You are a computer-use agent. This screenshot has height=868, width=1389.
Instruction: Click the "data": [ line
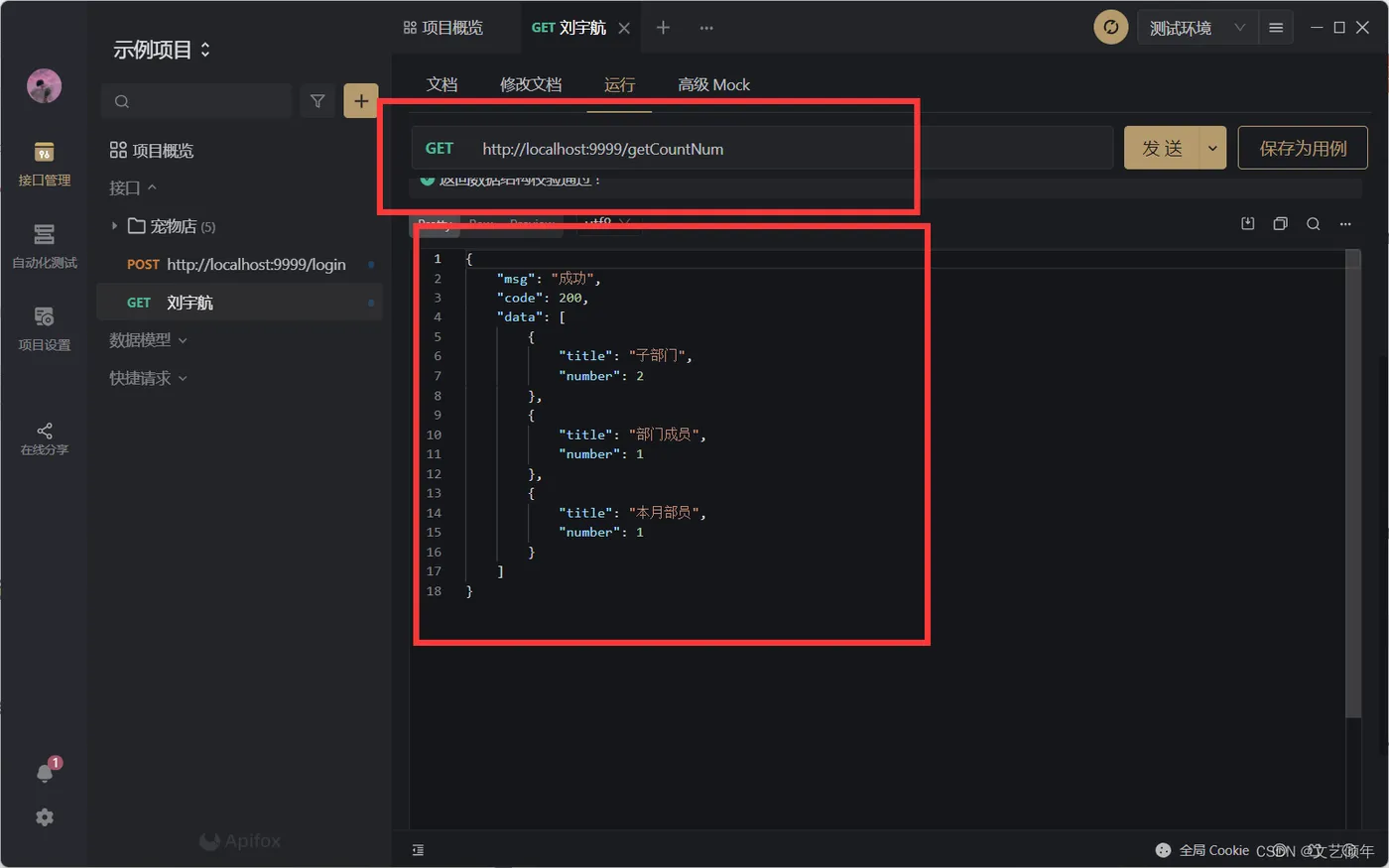click(x=531, y=317)
